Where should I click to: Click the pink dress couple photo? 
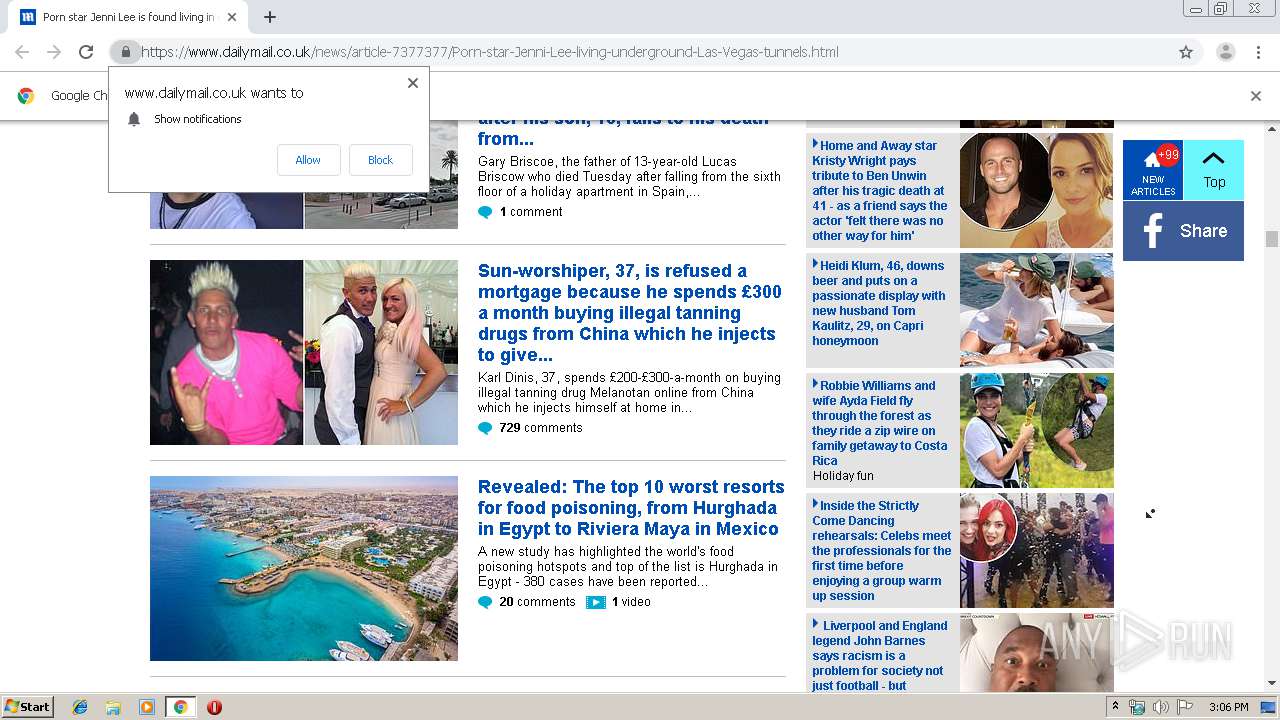tap(381, 352)
